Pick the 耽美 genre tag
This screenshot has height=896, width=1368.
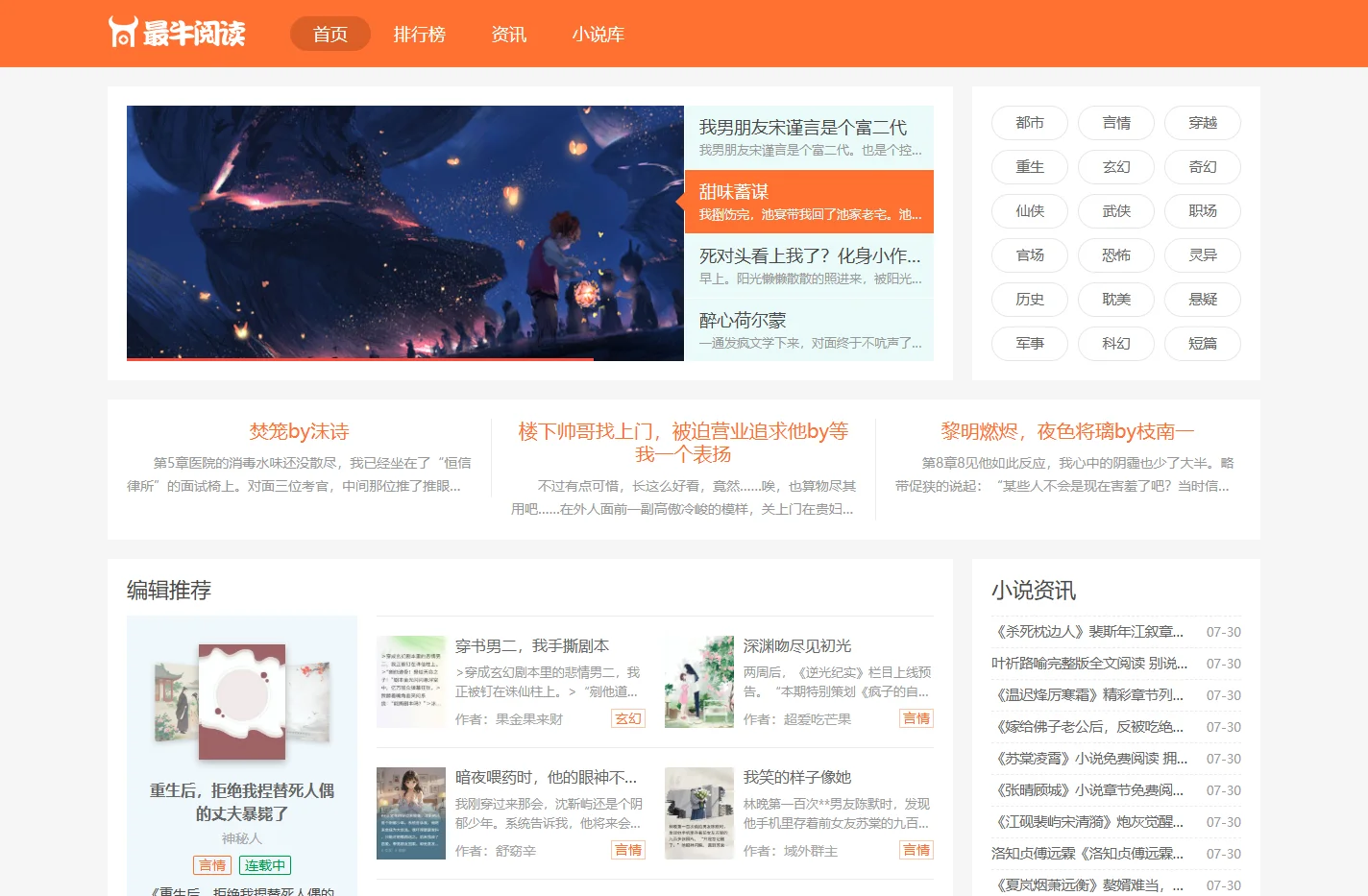tap(1116, 300)
